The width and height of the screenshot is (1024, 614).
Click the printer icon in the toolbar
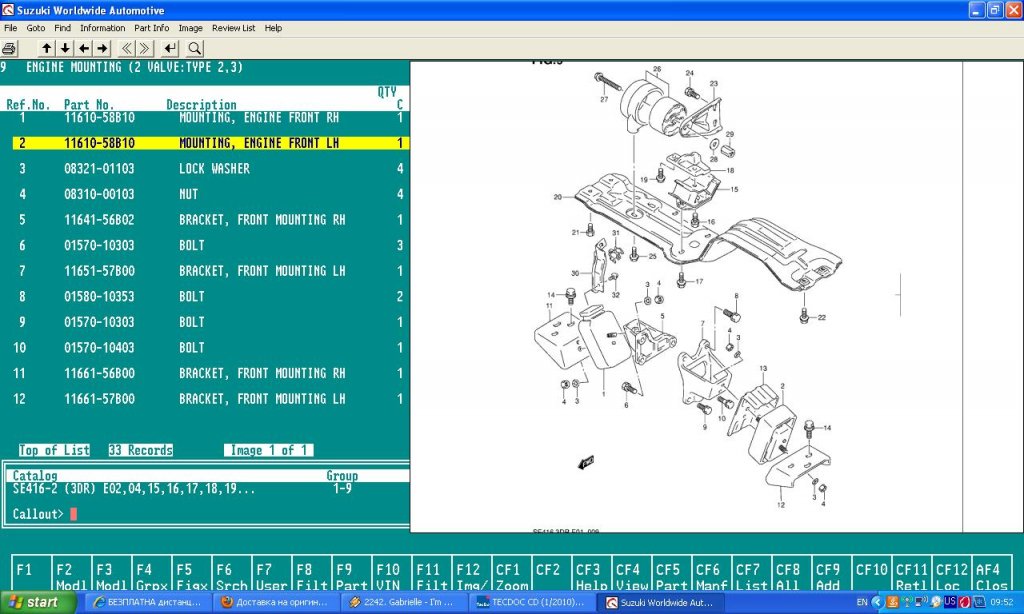pos(10,48)
